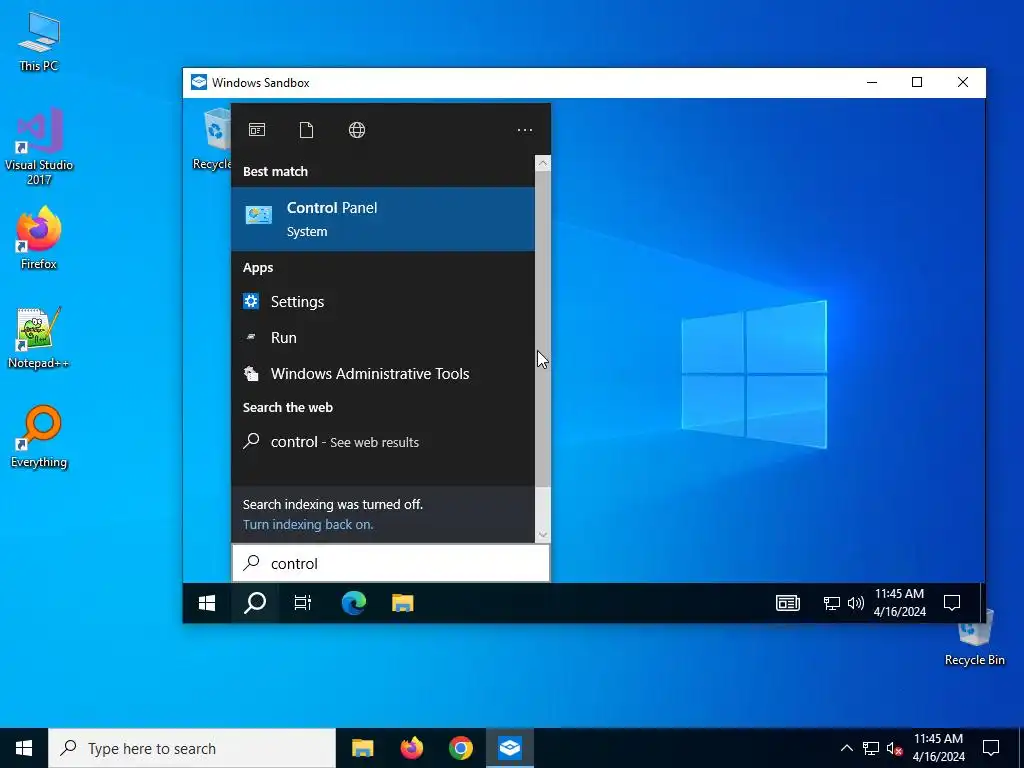Filter search results by Web globe icon

(357, 130)
